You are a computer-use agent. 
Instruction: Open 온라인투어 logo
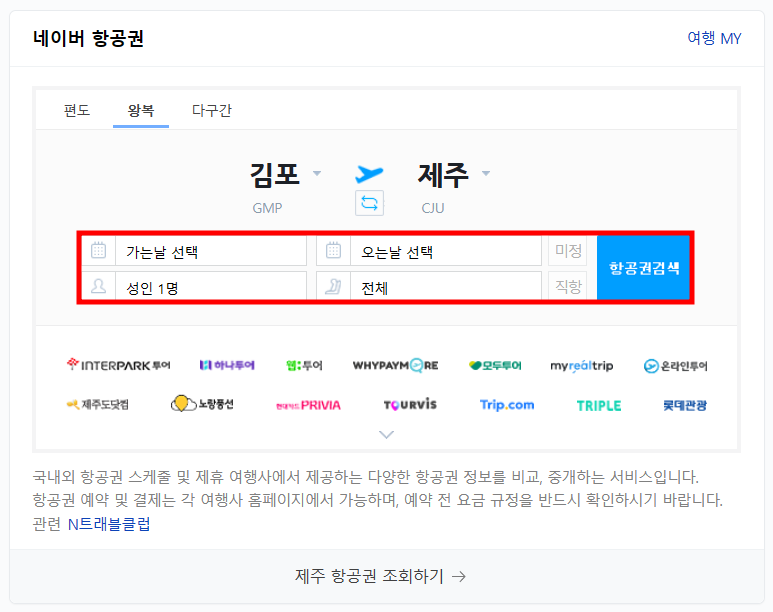click(x=675, y=366)
